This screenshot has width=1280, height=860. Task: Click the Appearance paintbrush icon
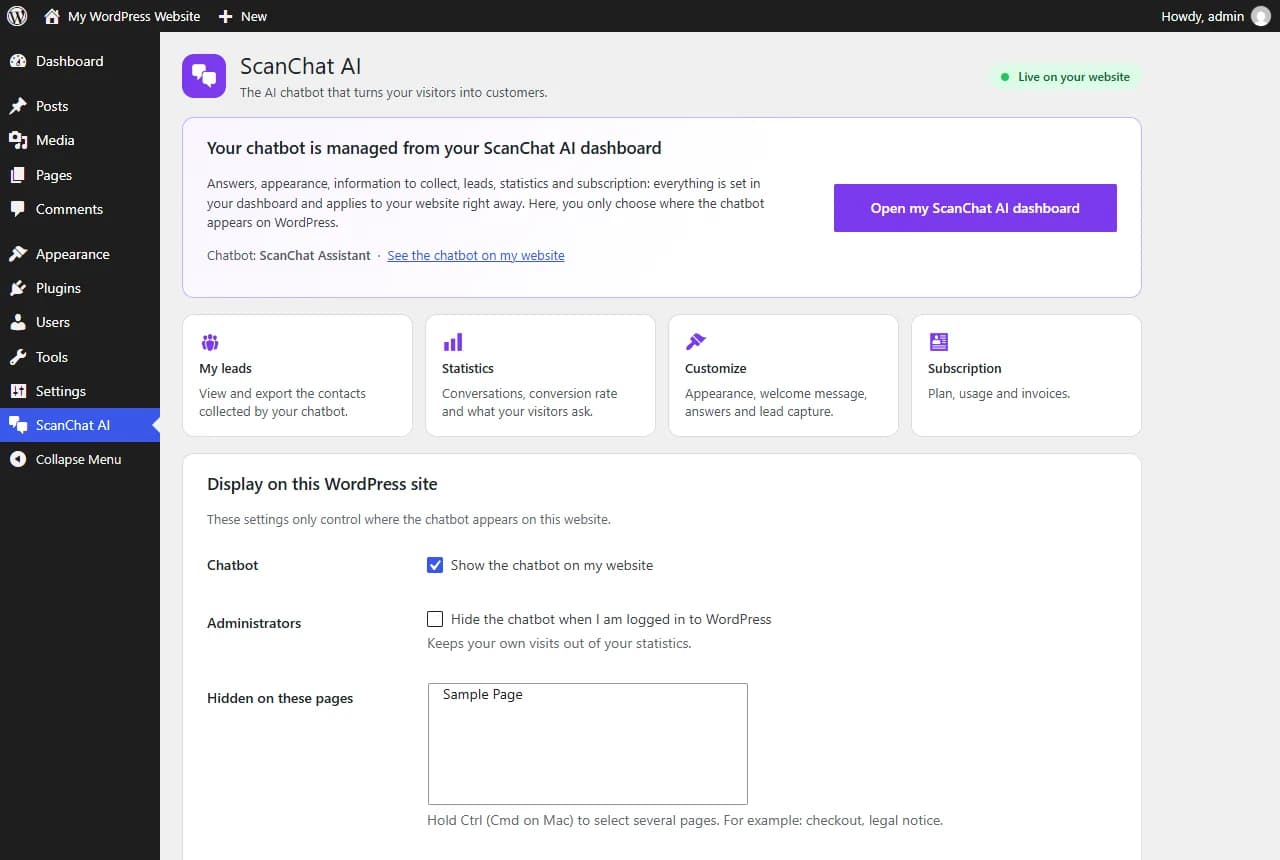[18, 254]
